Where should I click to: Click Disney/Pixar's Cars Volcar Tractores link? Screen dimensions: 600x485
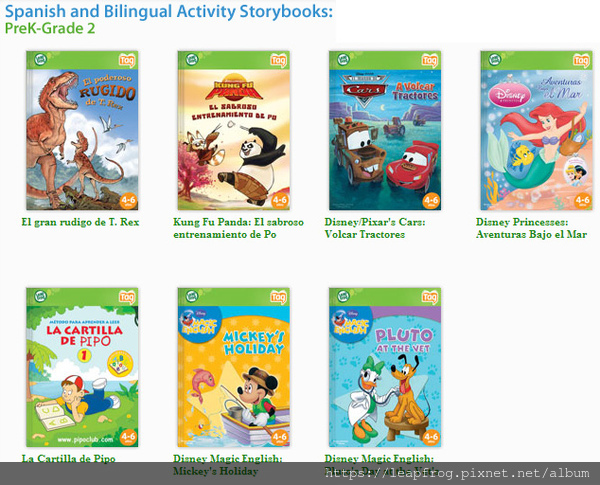pyautogui.click(x=375, y=229)
